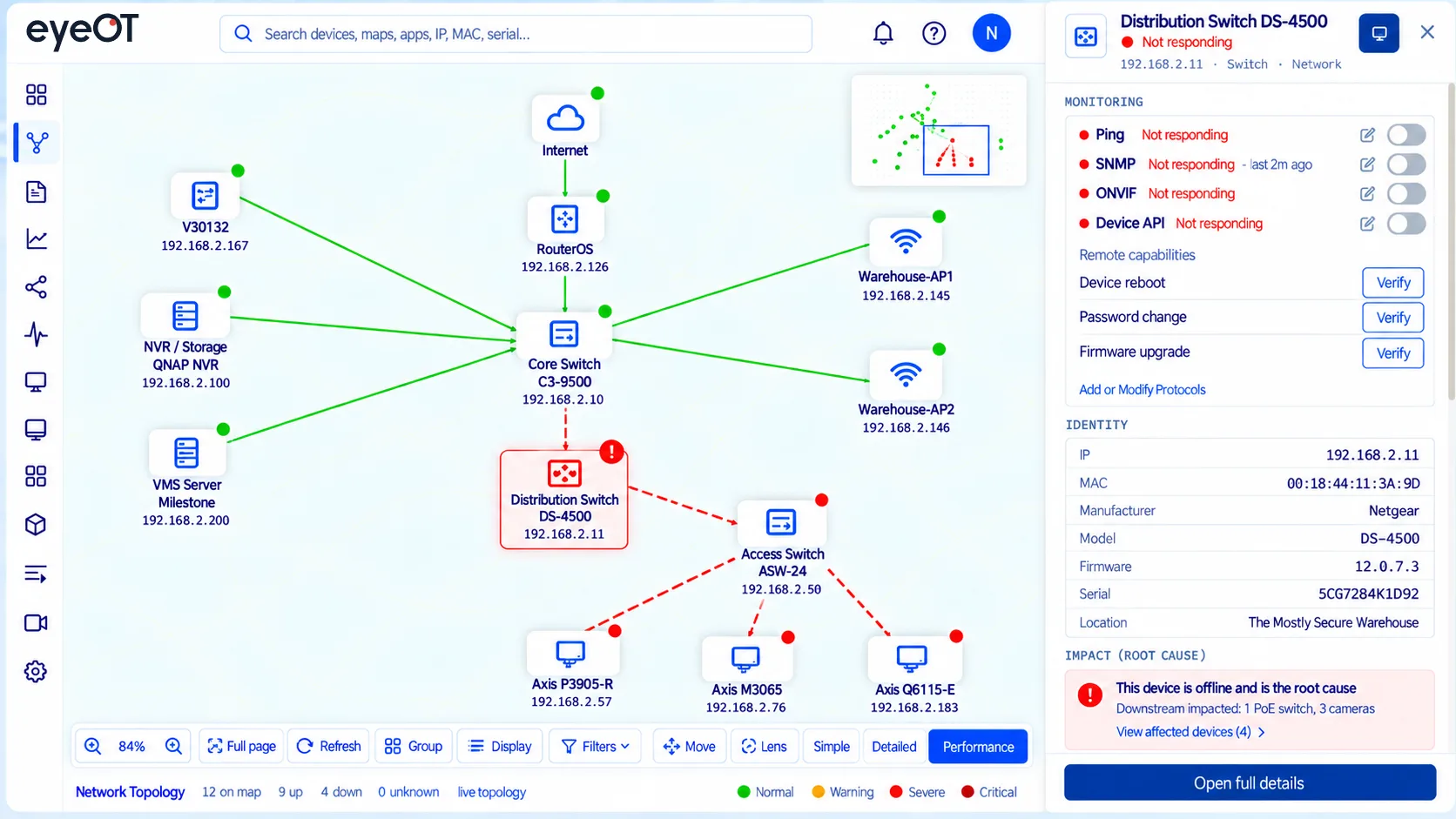Toggle the Ping monitoring switch
1456x819 pixels.
point(1406,135)
